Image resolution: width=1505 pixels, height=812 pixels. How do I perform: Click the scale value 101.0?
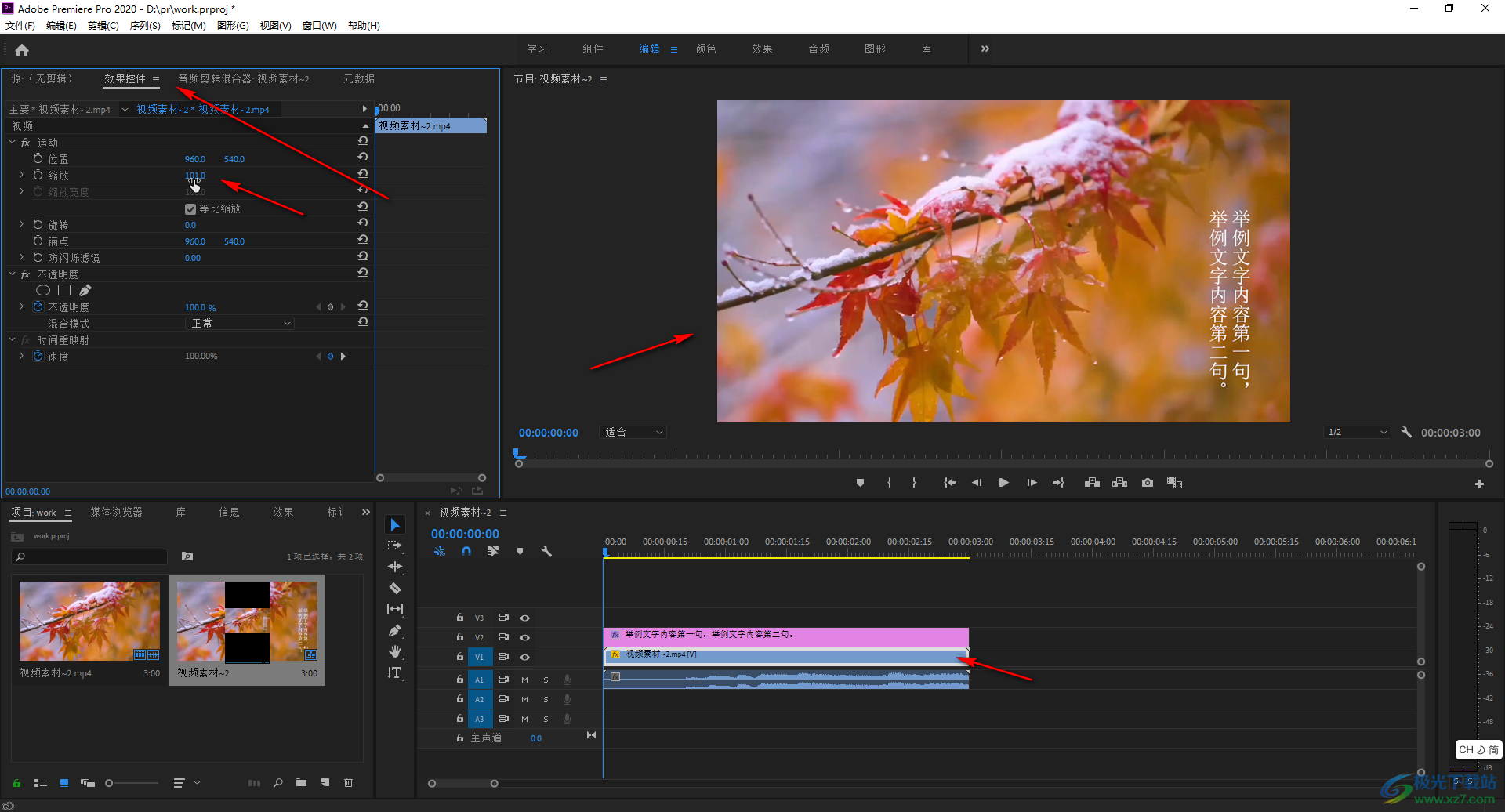pyautogui.click(x=195, y=176)
